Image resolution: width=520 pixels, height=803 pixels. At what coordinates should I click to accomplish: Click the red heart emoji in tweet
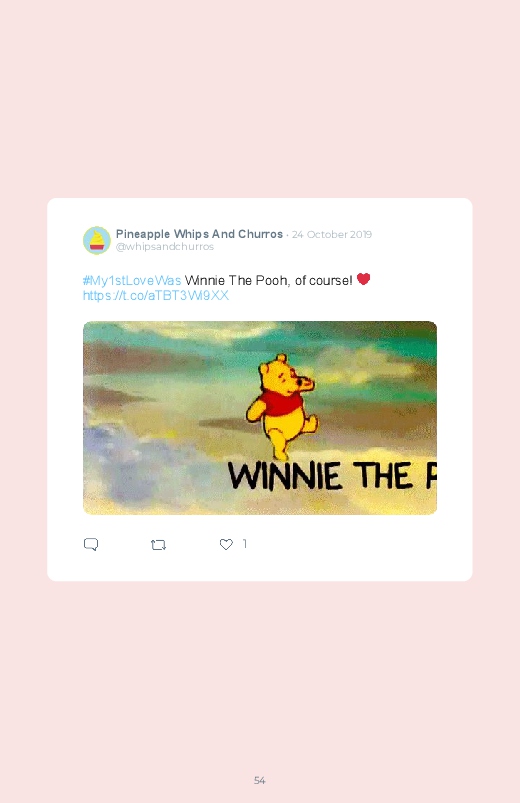click(x=363, y=279)
